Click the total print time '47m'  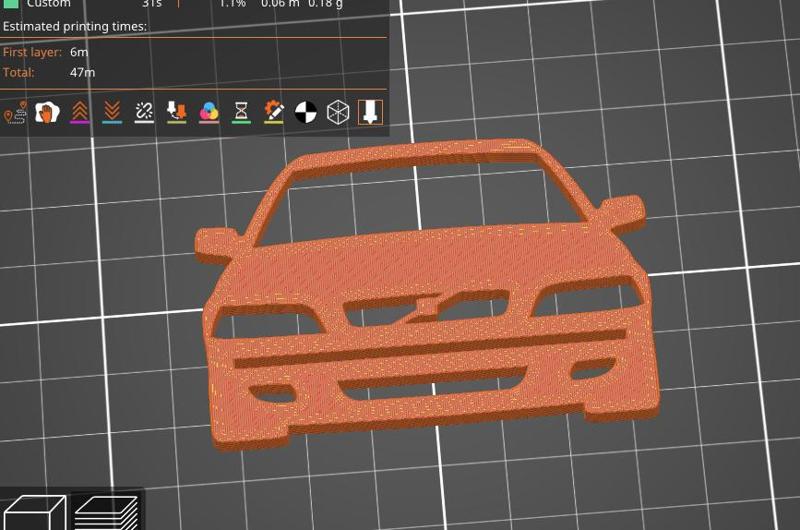click(x=82, y=72)
